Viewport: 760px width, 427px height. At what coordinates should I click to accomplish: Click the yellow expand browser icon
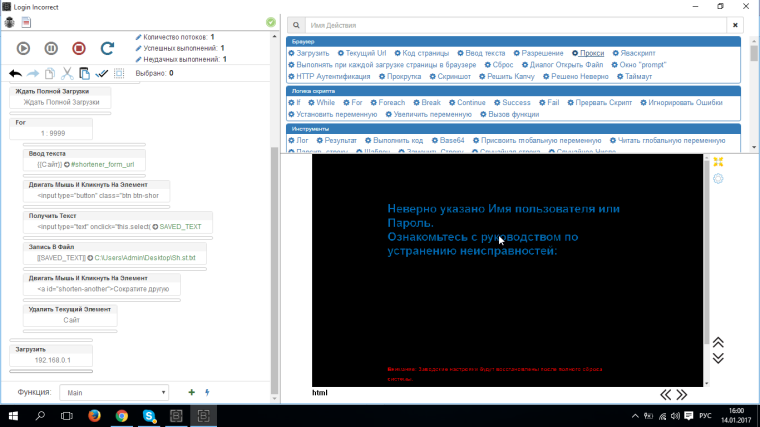718,162
